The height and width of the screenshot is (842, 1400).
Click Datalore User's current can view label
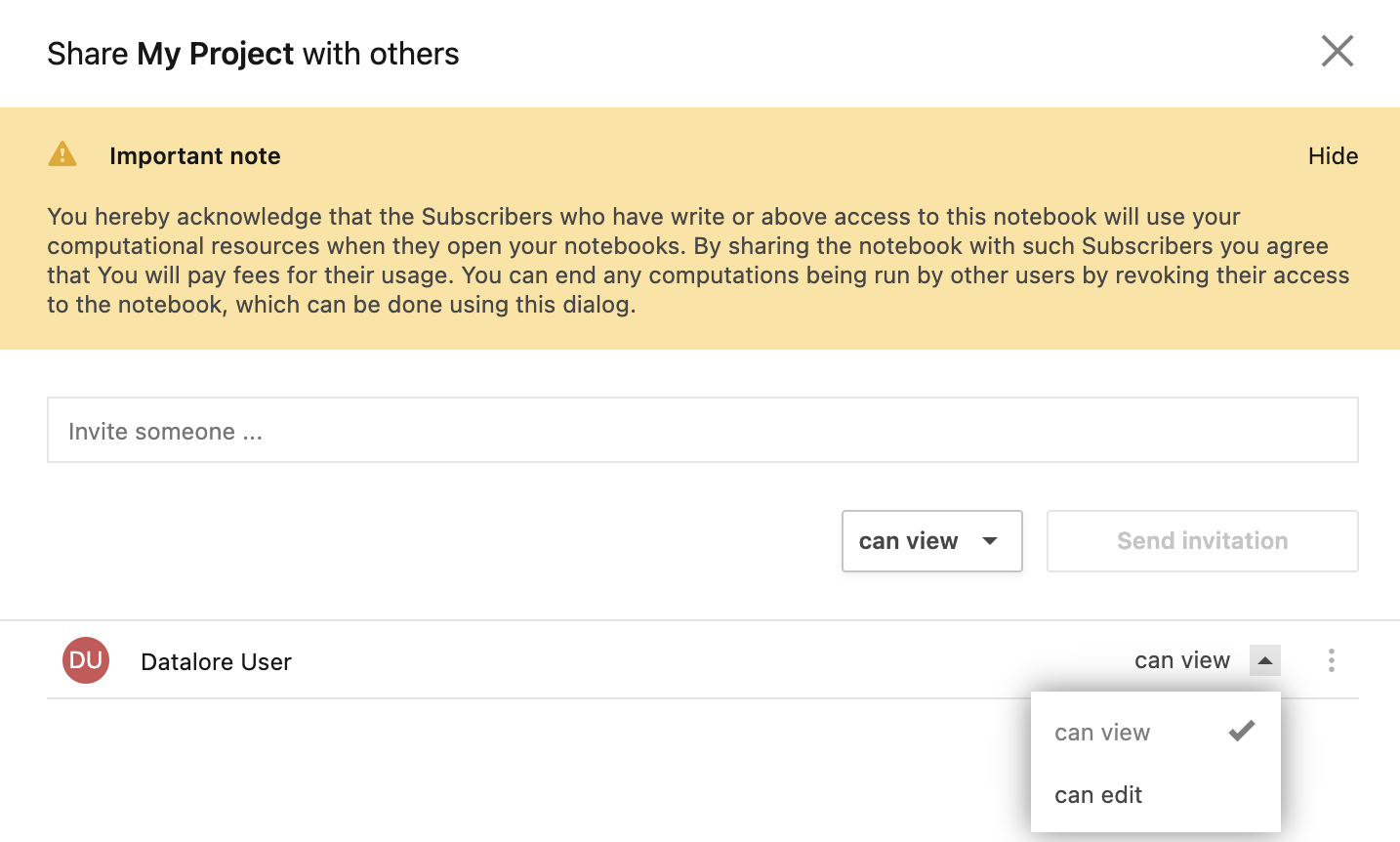tap(1181, 661)
